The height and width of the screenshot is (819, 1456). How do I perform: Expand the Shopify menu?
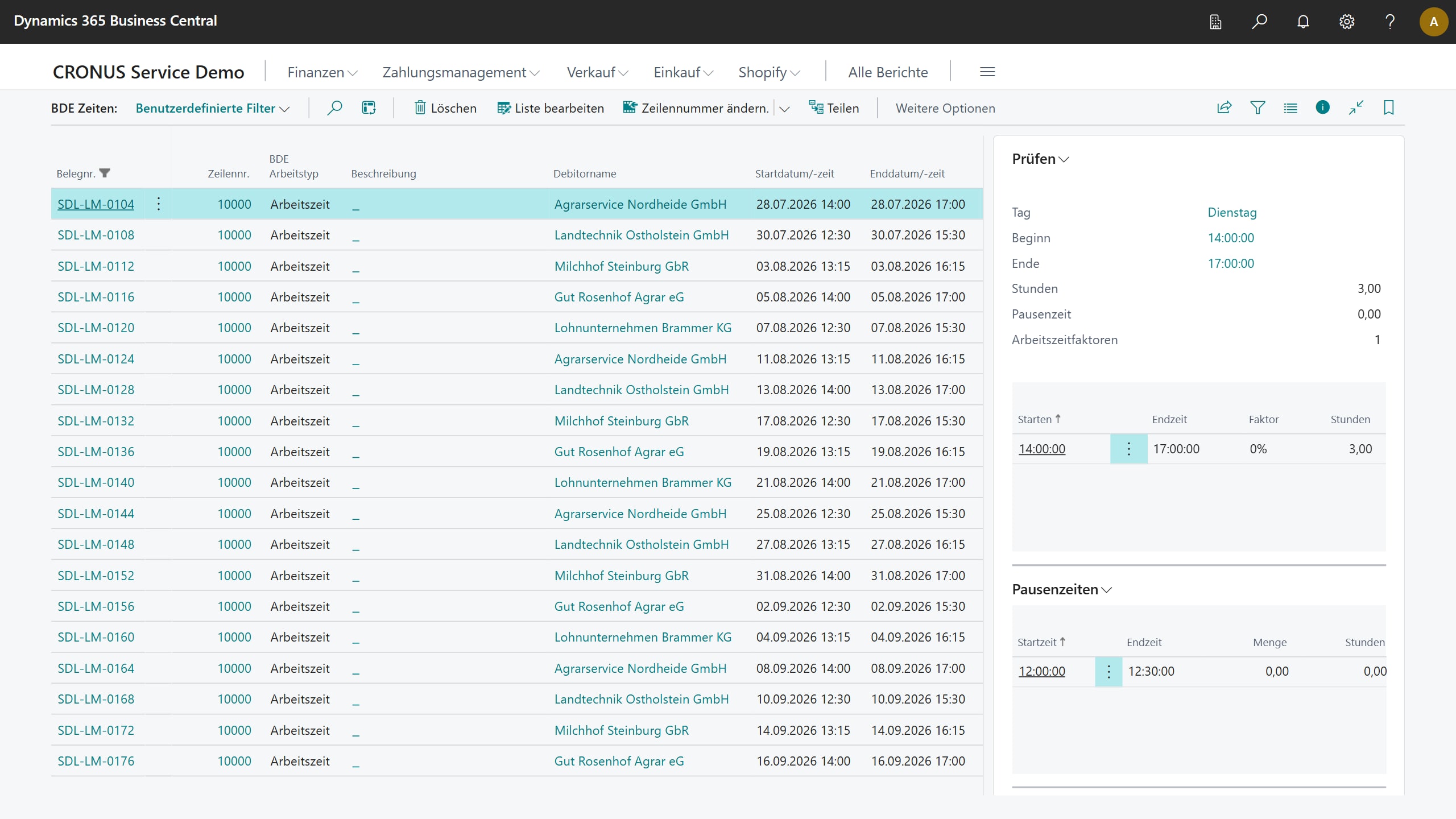[x=770, y=72]
